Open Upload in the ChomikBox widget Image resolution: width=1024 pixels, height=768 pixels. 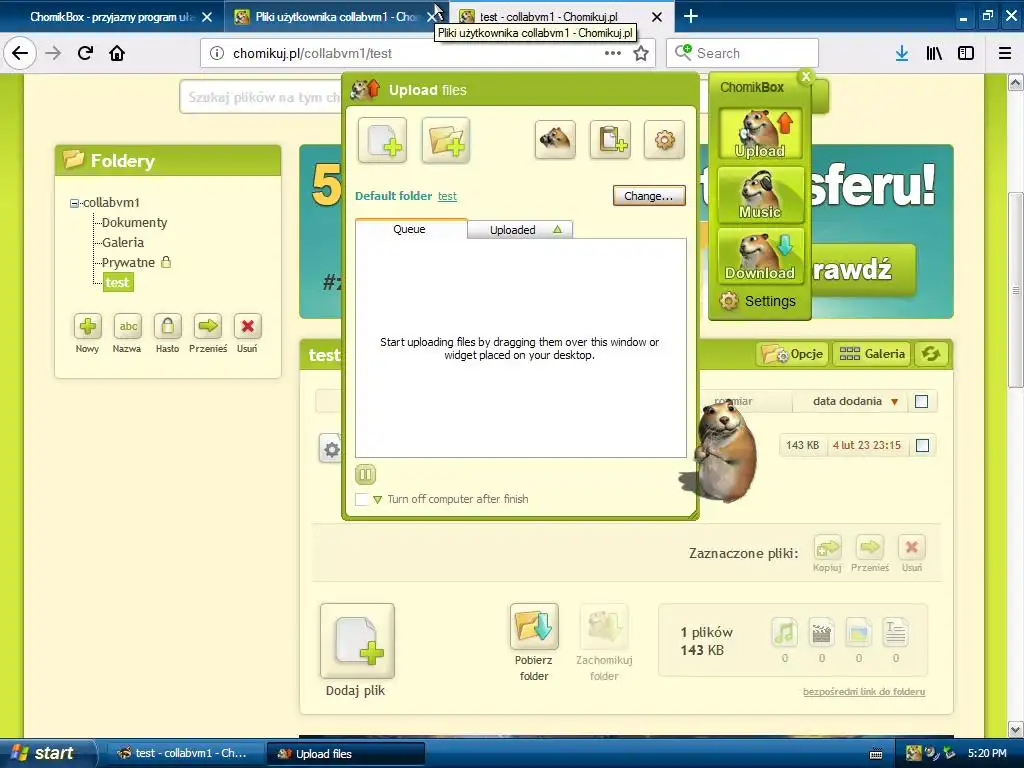tap(760, 134)
